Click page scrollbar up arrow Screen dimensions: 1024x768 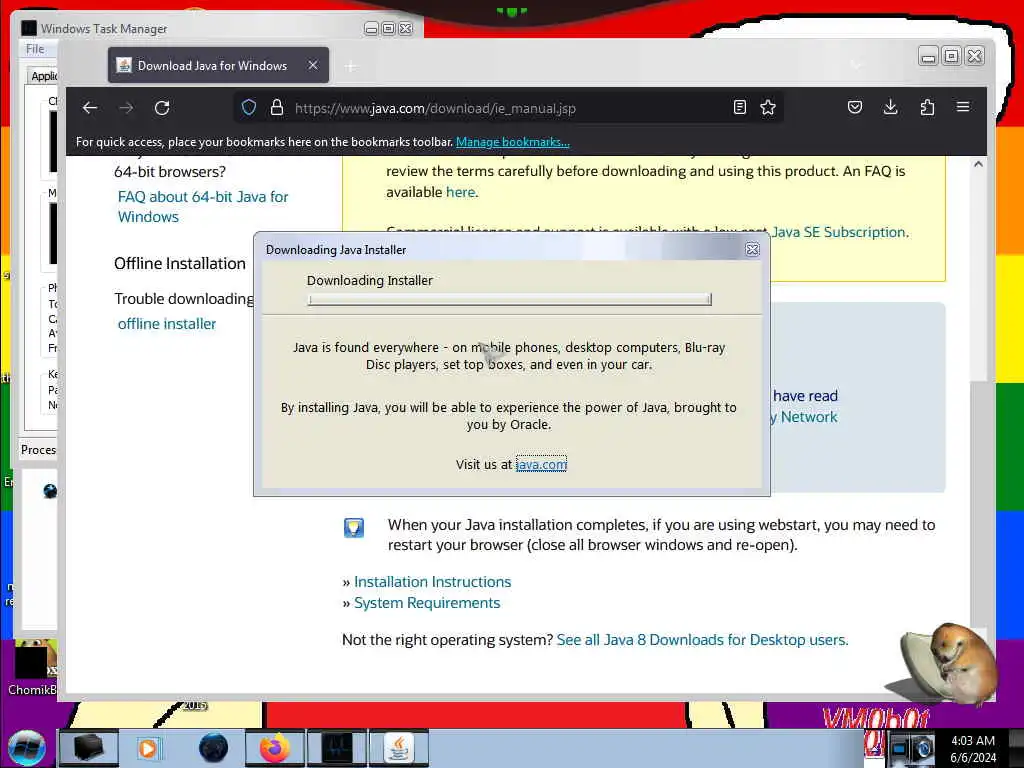978,165
